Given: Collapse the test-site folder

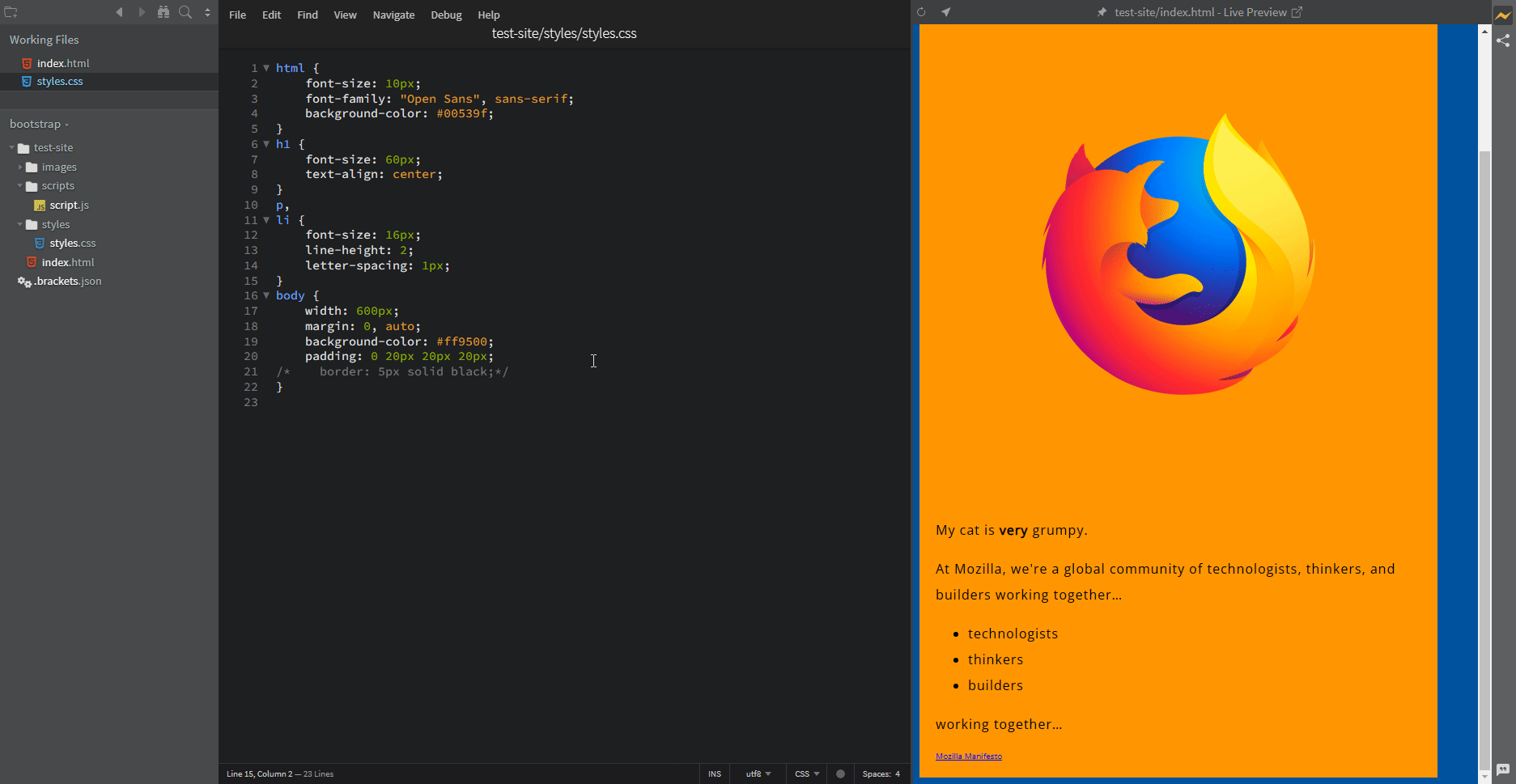Looking at the screenshot, I should coord(12,148).
